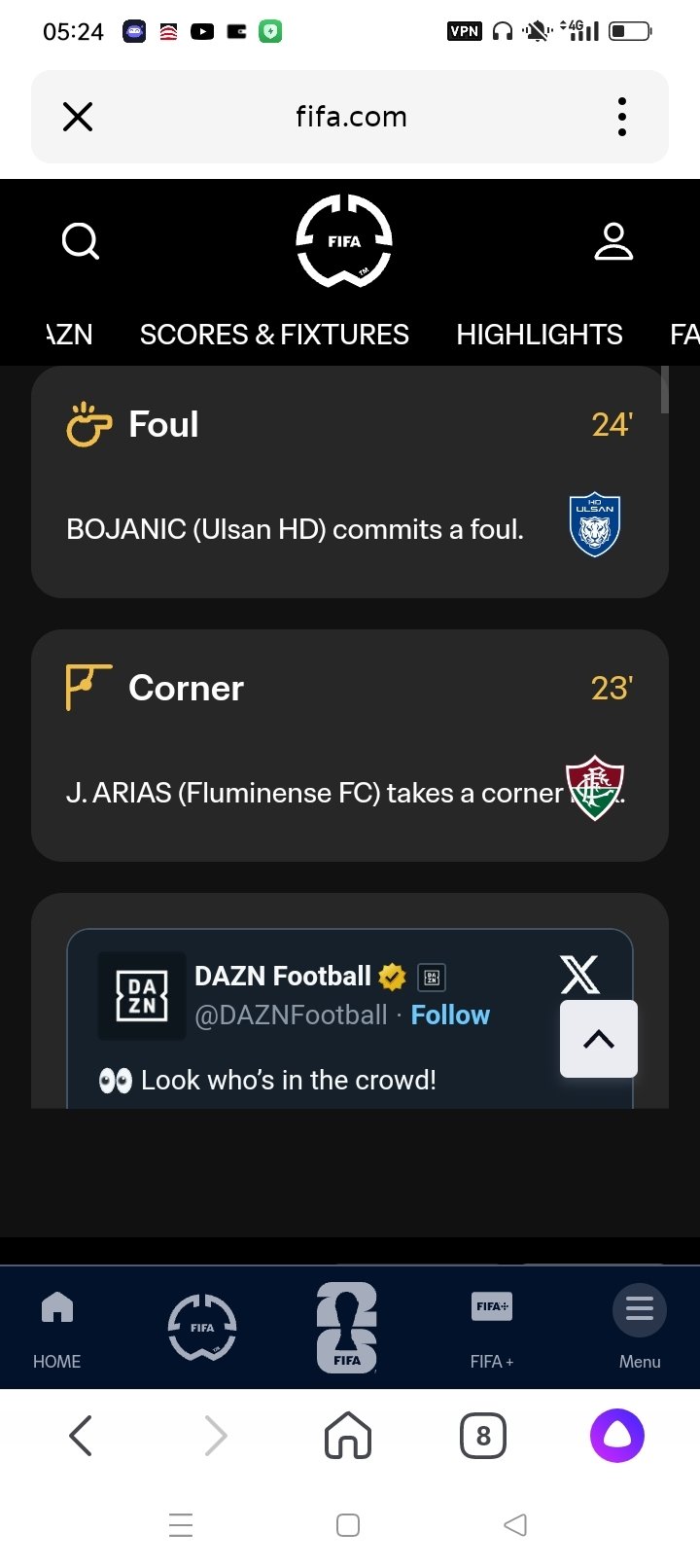Tap the Ulsan HD team crest
Screen dimensions: 700x1568
coord(594,525)
